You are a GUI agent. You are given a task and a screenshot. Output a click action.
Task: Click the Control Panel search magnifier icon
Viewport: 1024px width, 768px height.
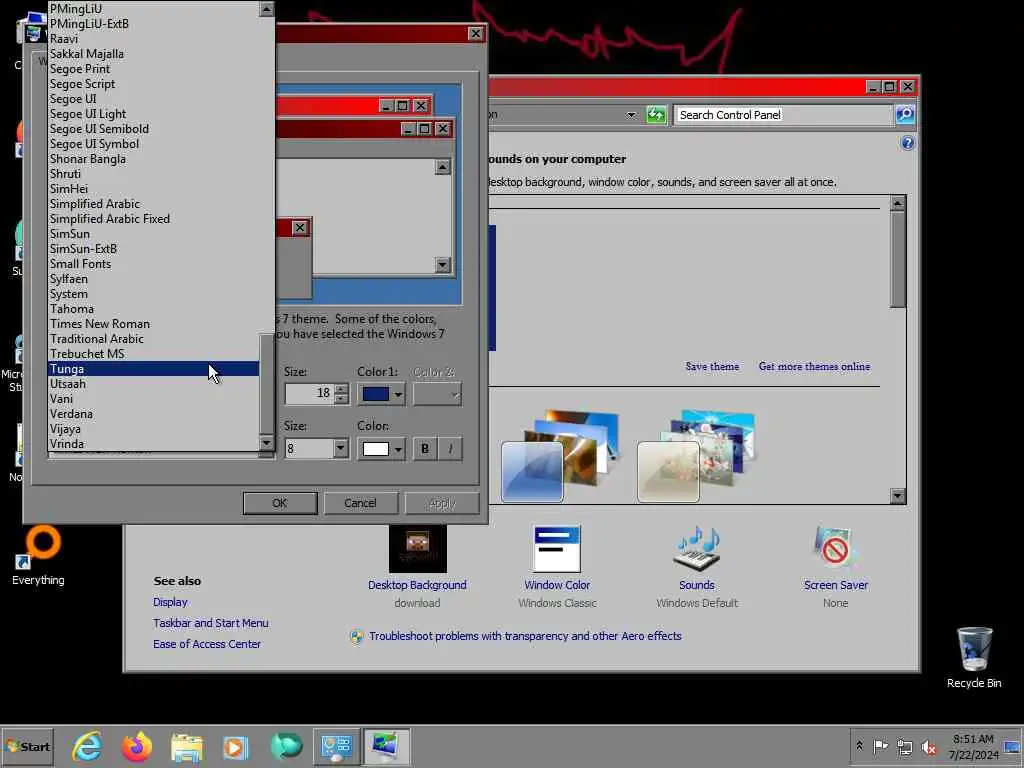coord(904,115)
